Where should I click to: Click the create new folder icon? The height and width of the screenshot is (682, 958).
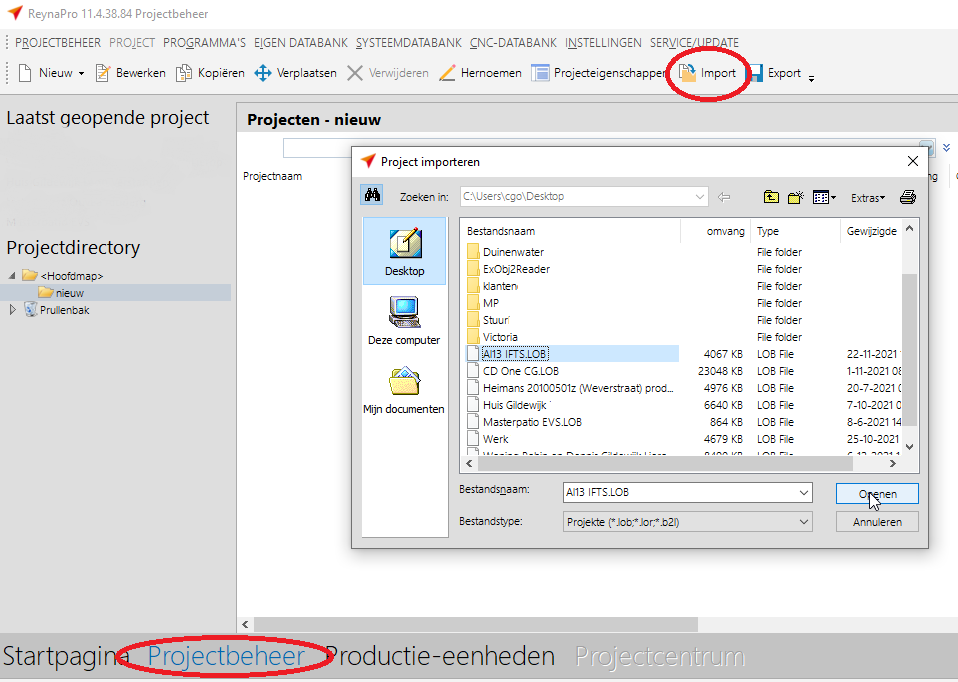pyautogui.click(x=796, y=197)
